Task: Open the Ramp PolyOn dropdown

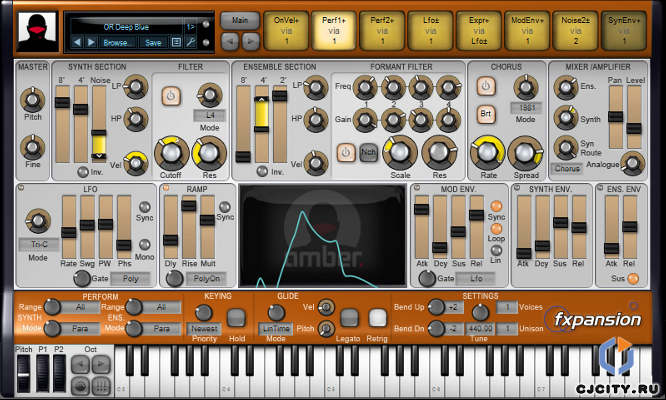Action: coord(206,279)
